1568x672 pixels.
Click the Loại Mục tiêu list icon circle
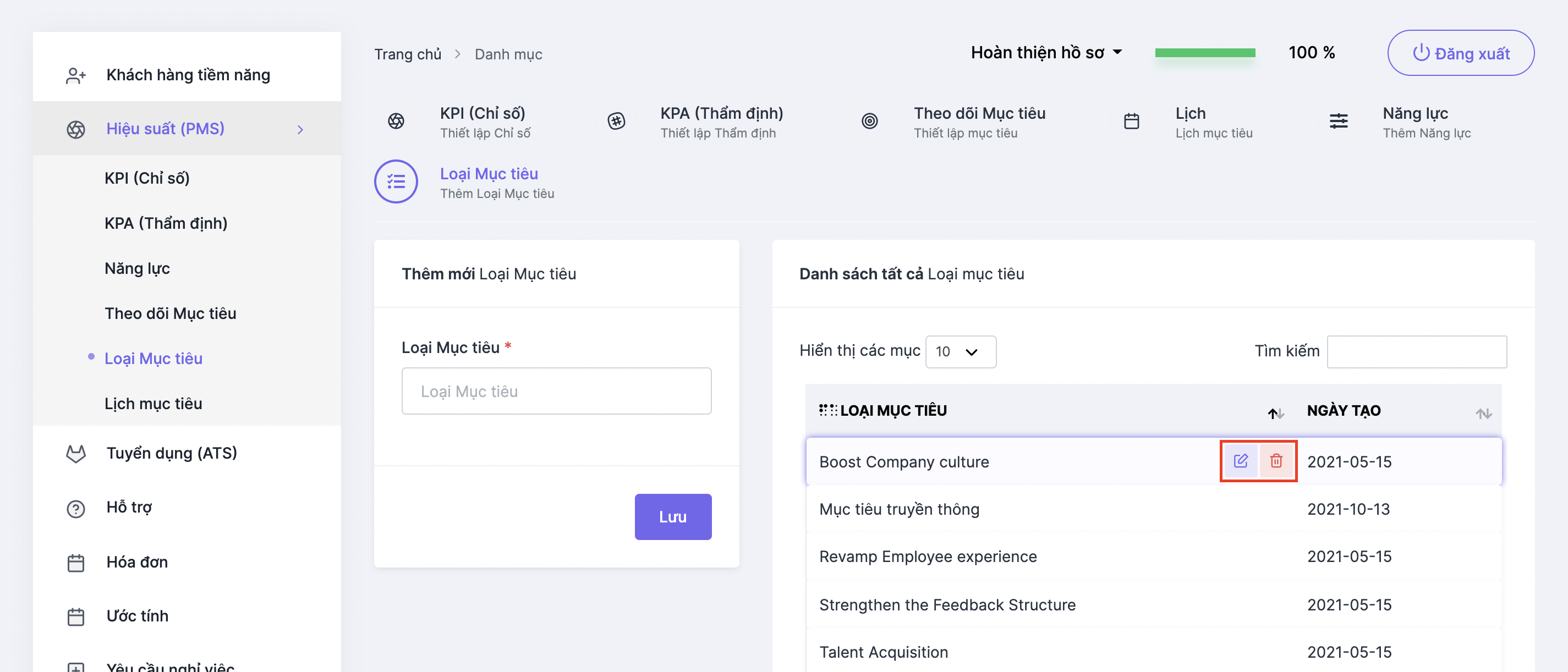[396, 181]
